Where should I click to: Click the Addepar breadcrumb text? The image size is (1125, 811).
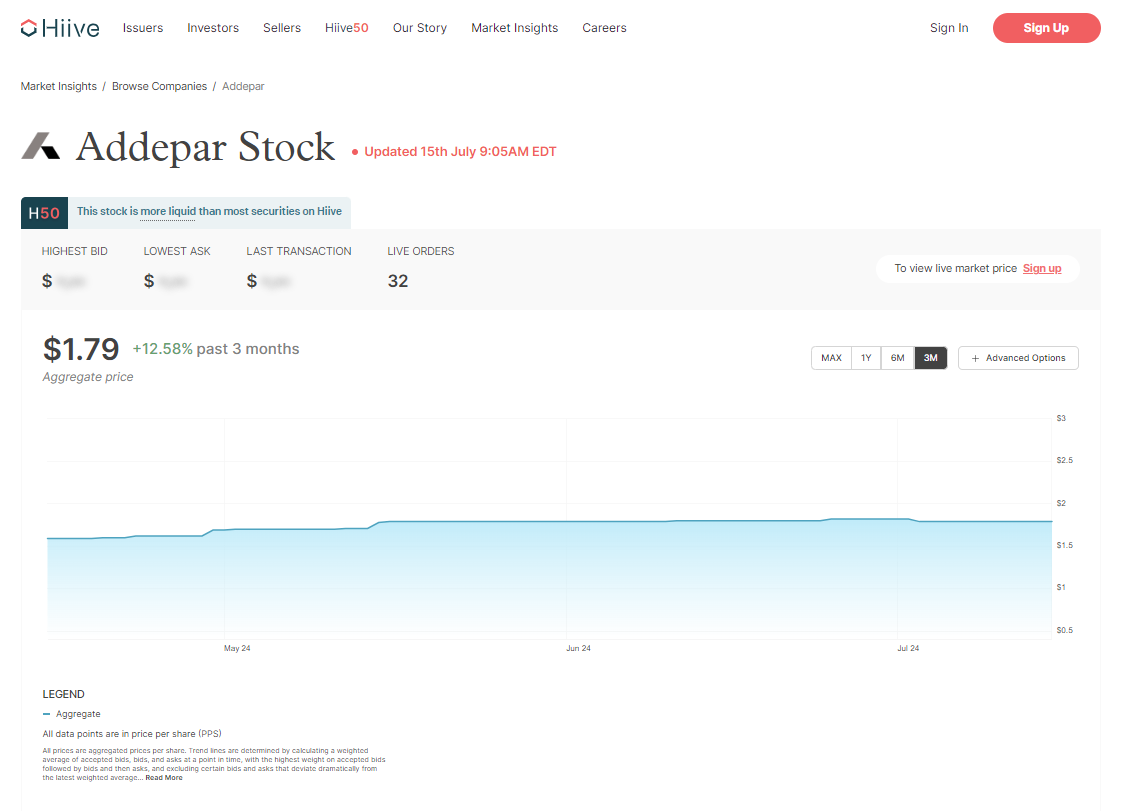click(x=243, y=86)
